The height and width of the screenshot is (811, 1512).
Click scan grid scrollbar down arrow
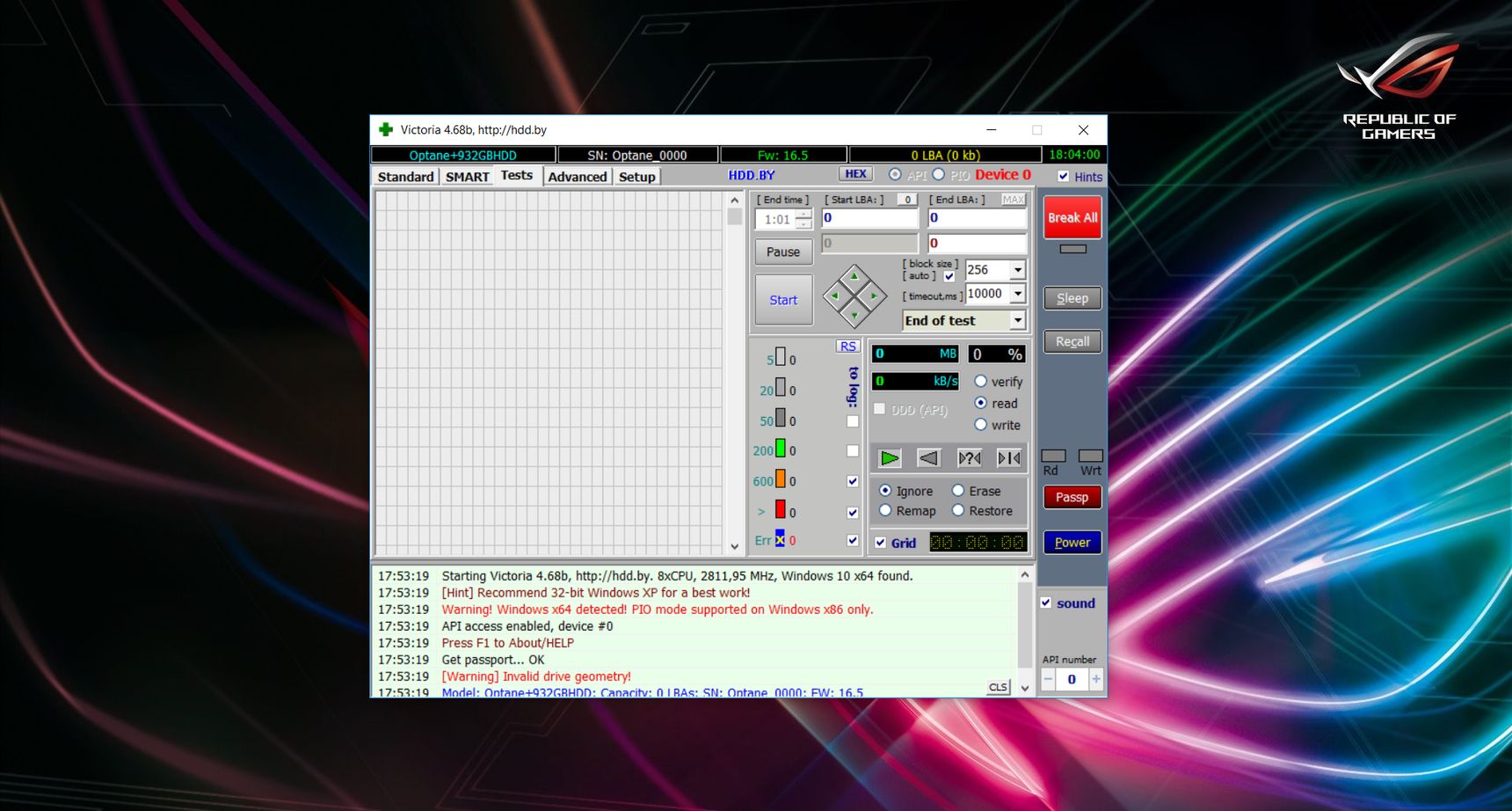tap(735, 546)
